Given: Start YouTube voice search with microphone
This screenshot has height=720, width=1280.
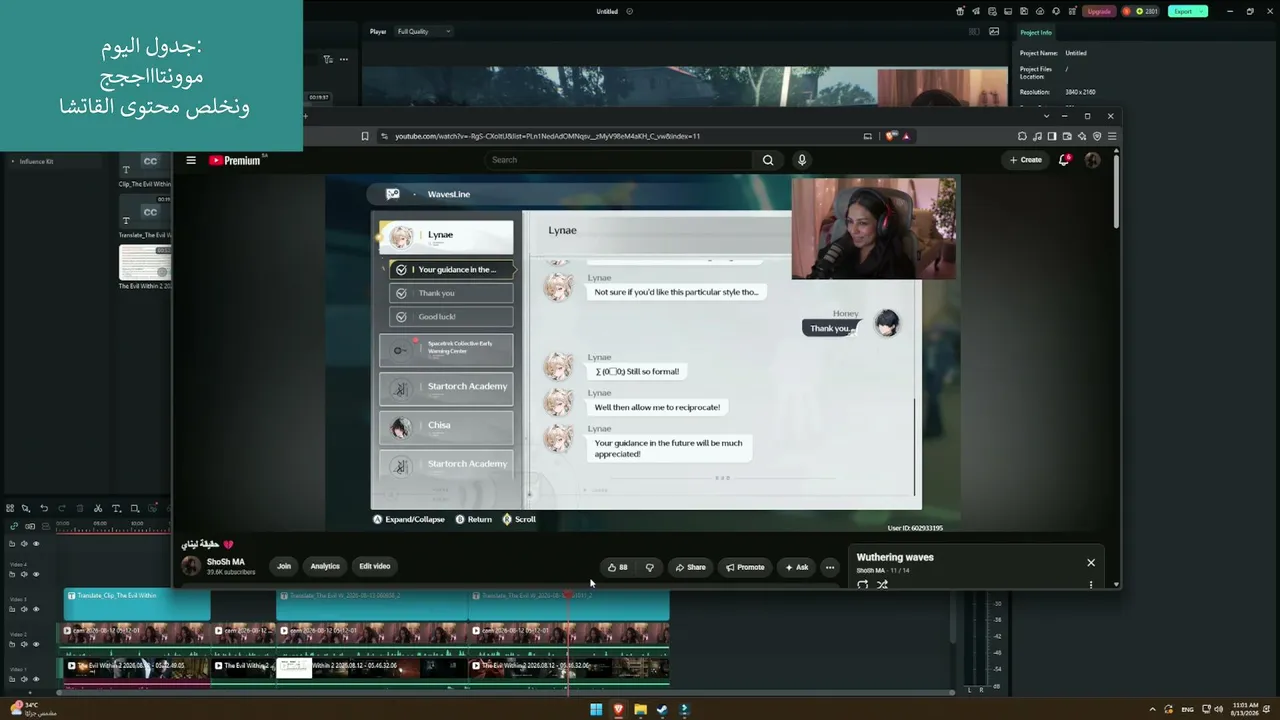Looking at the screenshot, I should 801,160.
